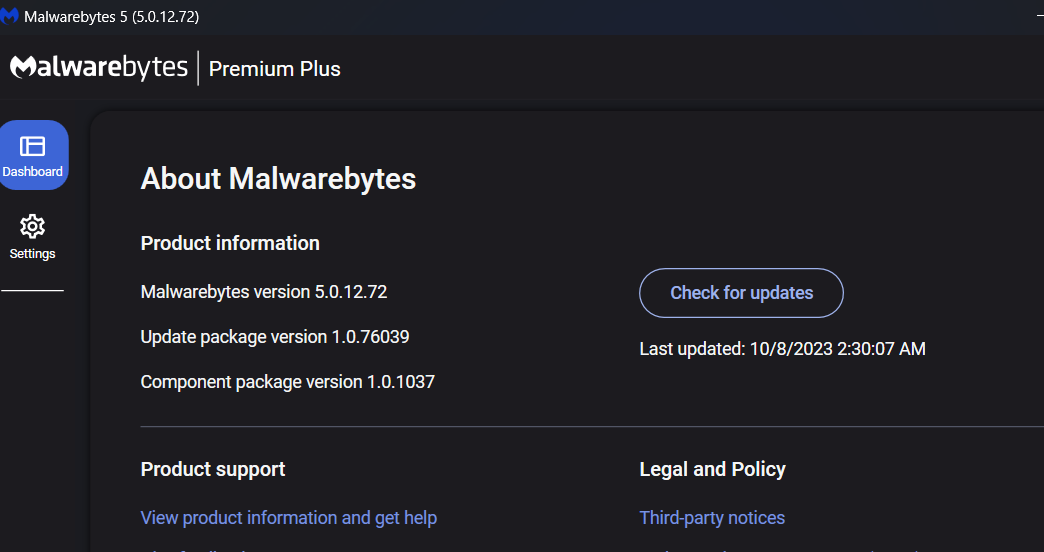Click the About Malwarebytes heading
Viewport: 1044px width, 552px height.
(278, 178)
